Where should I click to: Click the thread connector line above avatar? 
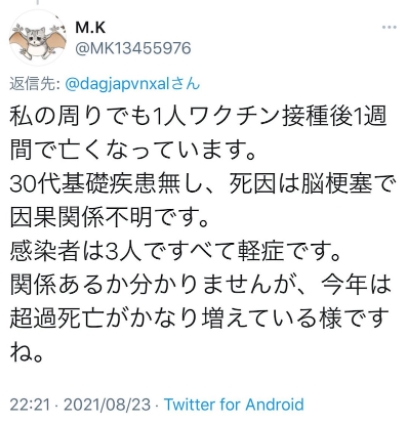coord(38,3)
